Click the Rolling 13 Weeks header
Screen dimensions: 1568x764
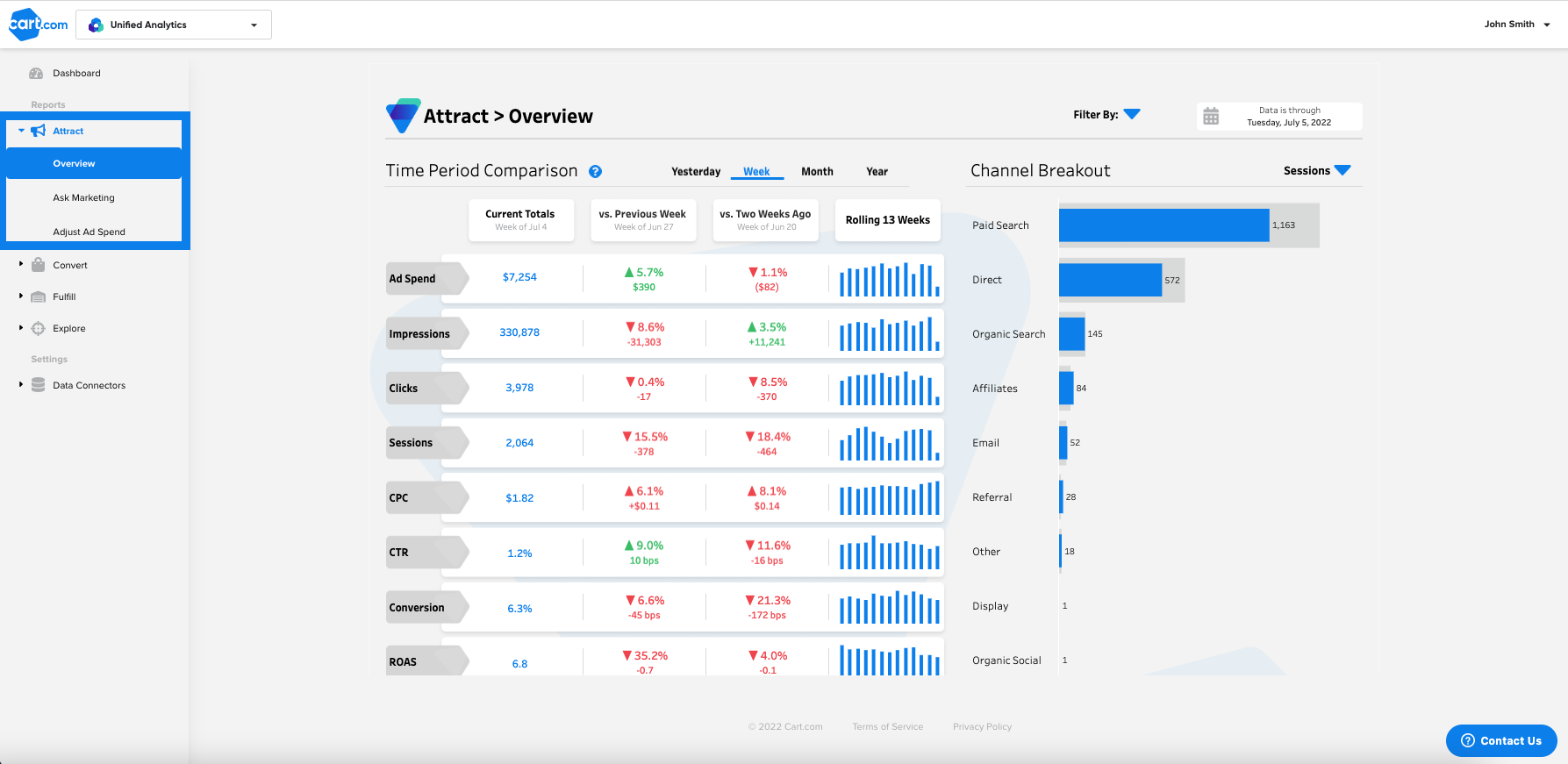pyautogui.click(x=888, y=220)
